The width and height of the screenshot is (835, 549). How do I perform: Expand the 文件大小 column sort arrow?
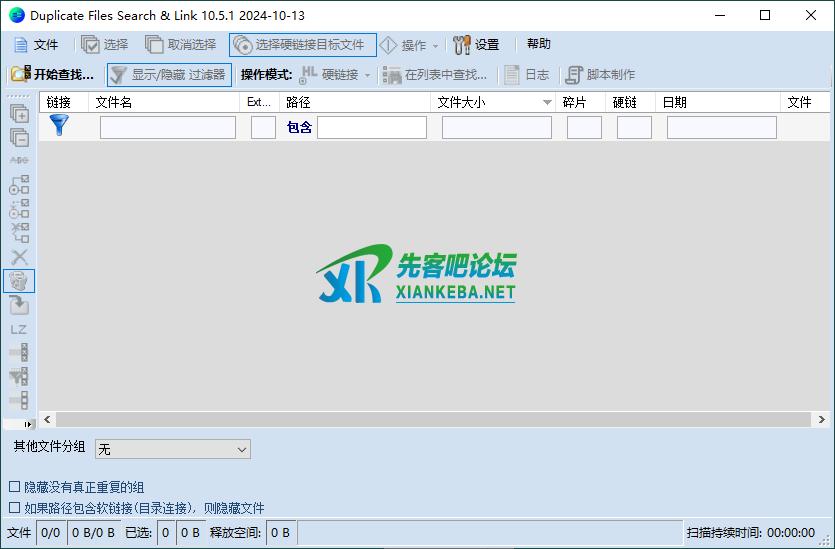click(x=547, y=103)
